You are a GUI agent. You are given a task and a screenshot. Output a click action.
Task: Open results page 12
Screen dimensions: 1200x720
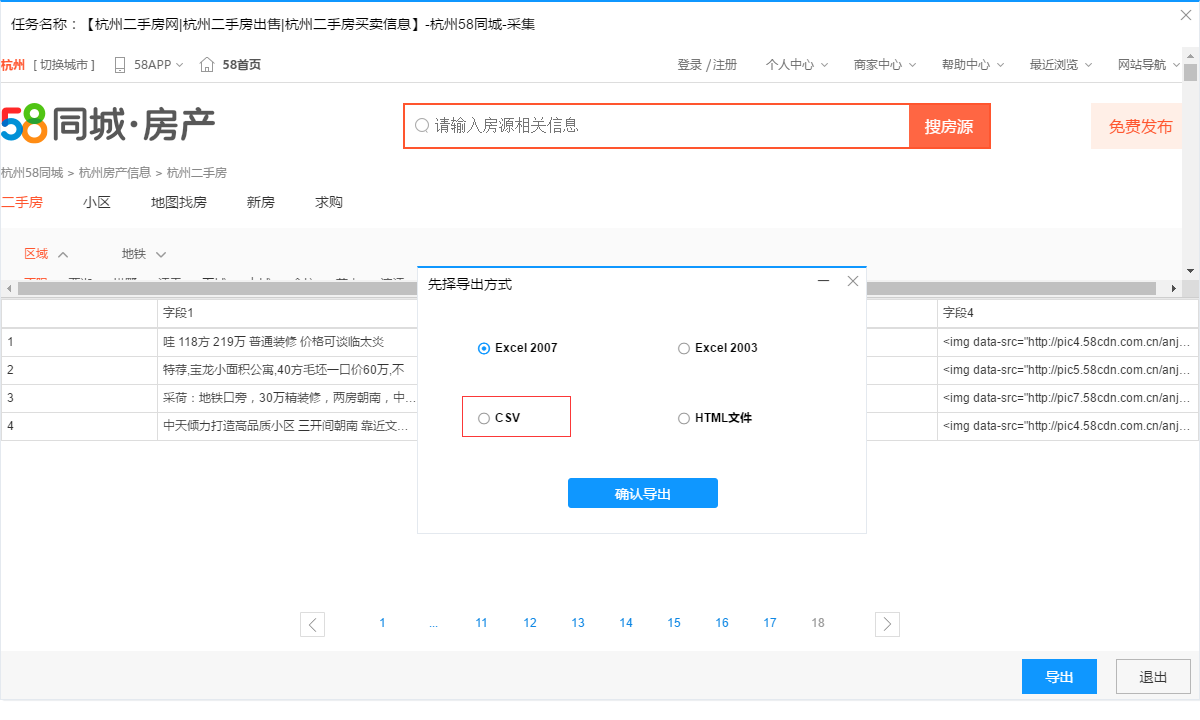(x=530, y=623)
